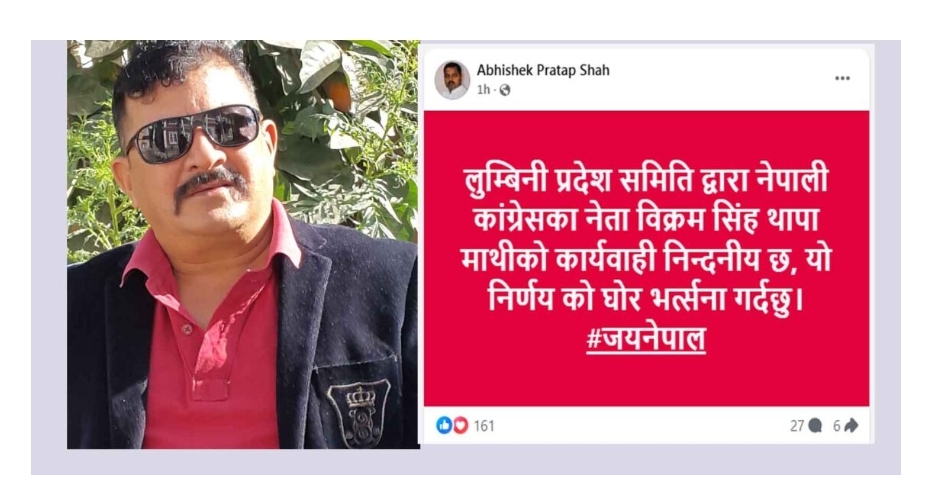Click the red post background area
This screenshot has width=946, height=482.
[646, 258]
